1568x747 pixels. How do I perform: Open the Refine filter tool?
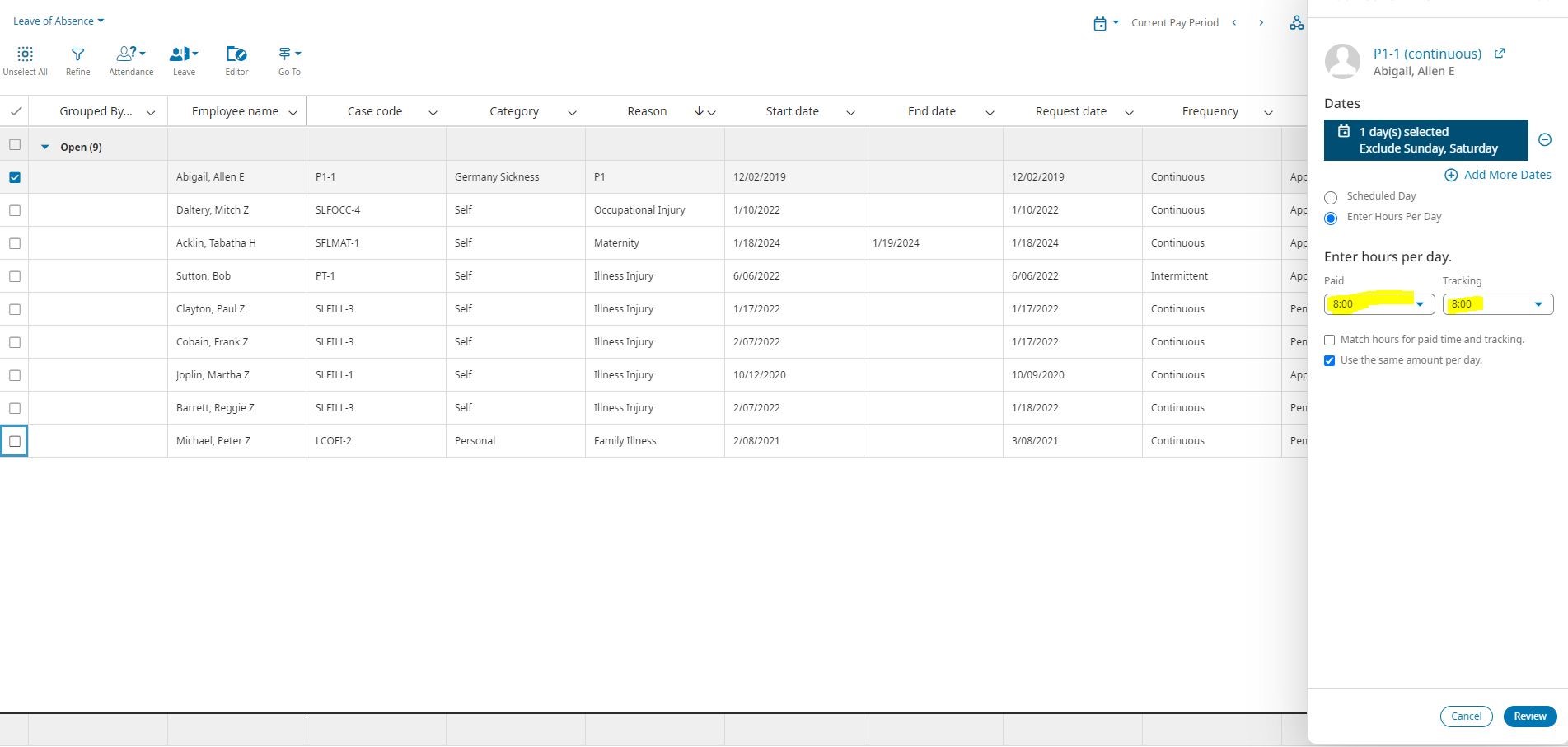point(77,54)
